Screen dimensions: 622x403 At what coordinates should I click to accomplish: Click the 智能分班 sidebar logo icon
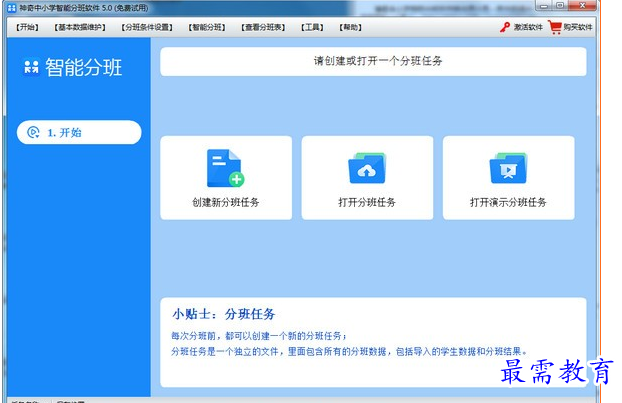click(31, 67)
